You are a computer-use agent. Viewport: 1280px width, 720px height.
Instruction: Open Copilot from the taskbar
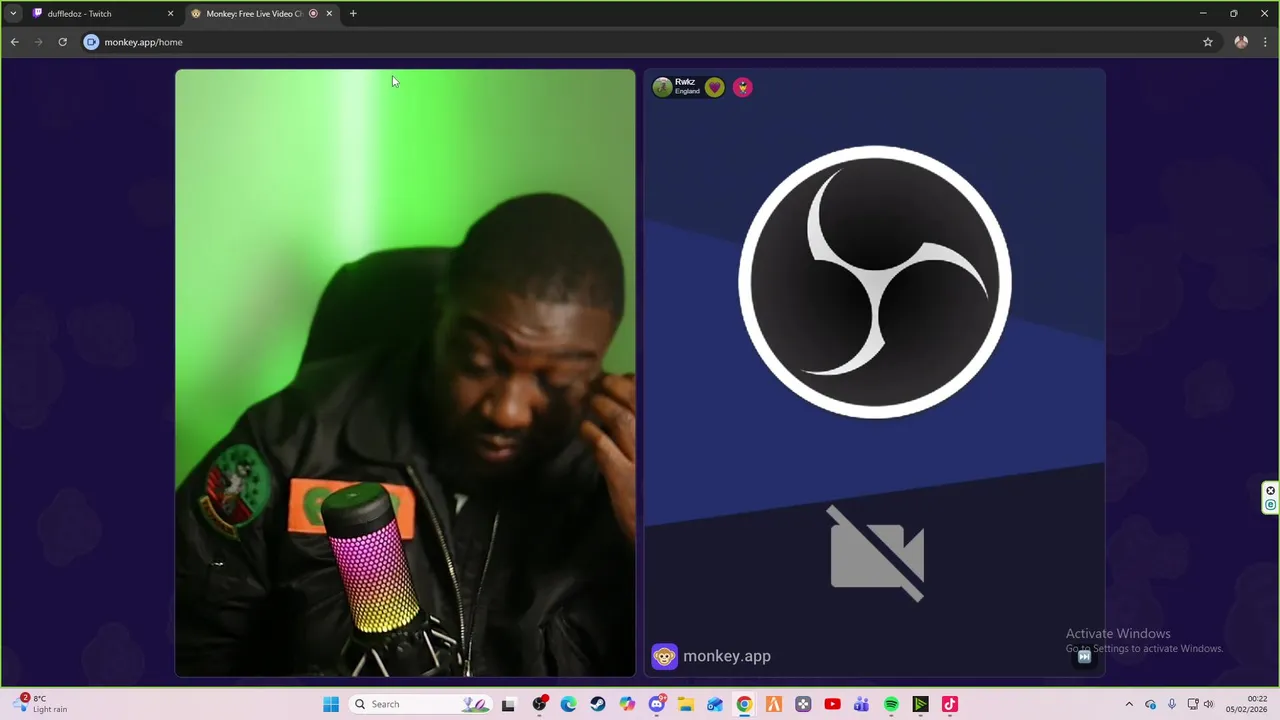(627, 704)
